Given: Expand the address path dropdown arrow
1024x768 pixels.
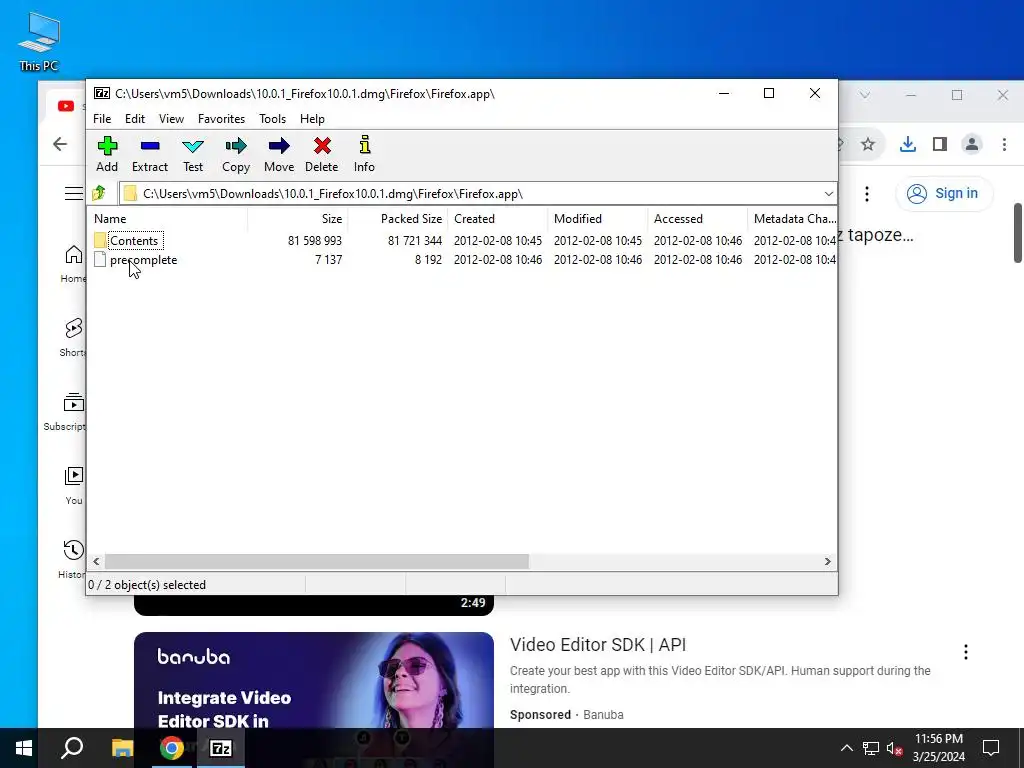Looking at the screenshot, I should [x=828, y=194].
